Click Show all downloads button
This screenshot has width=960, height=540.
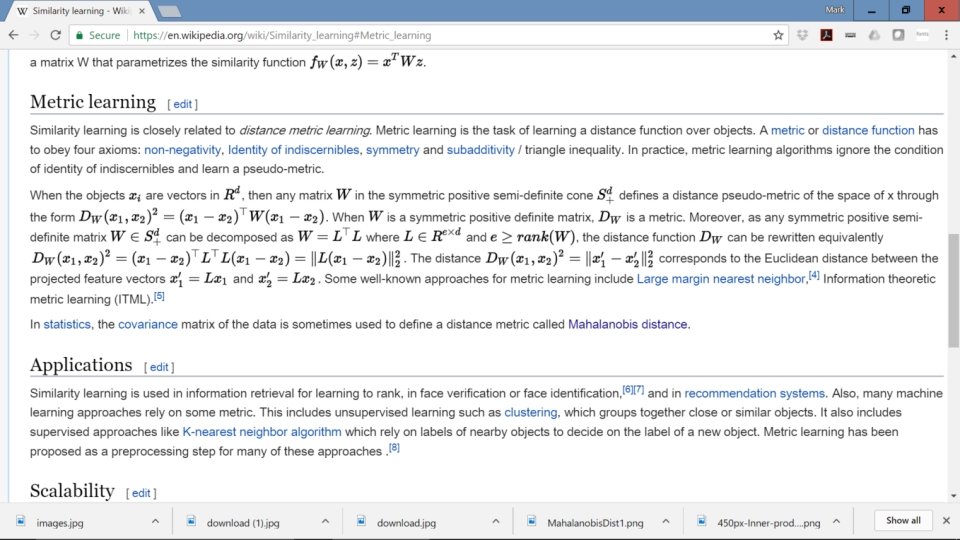(x=903, y=520)
